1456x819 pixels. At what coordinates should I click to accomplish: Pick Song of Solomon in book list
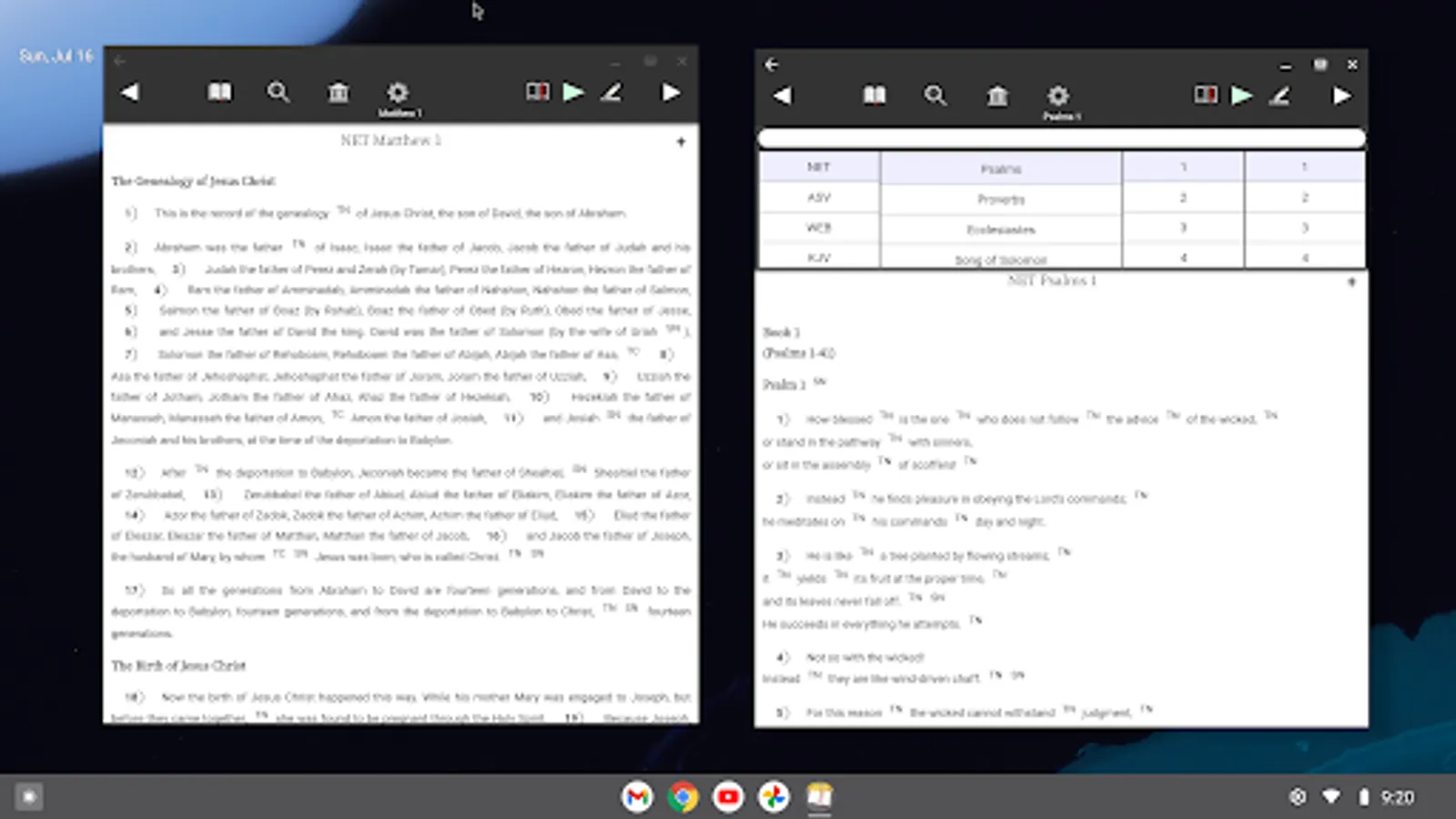point(1001,258)
